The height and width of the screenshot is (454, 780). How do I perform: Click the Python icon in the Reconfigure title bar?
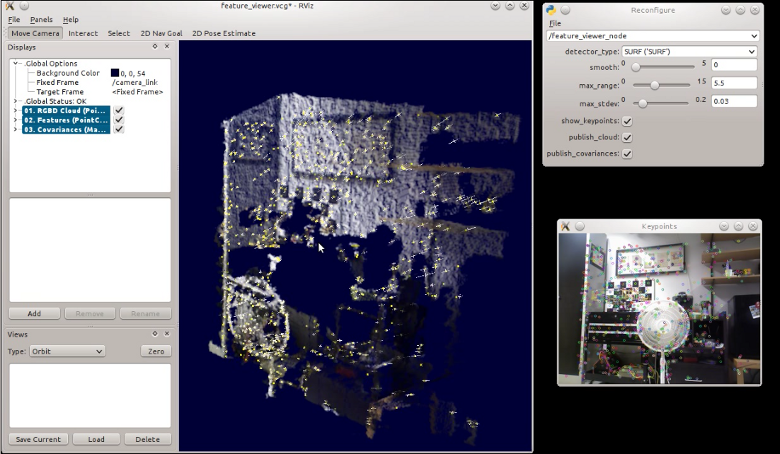click(551, 10)
